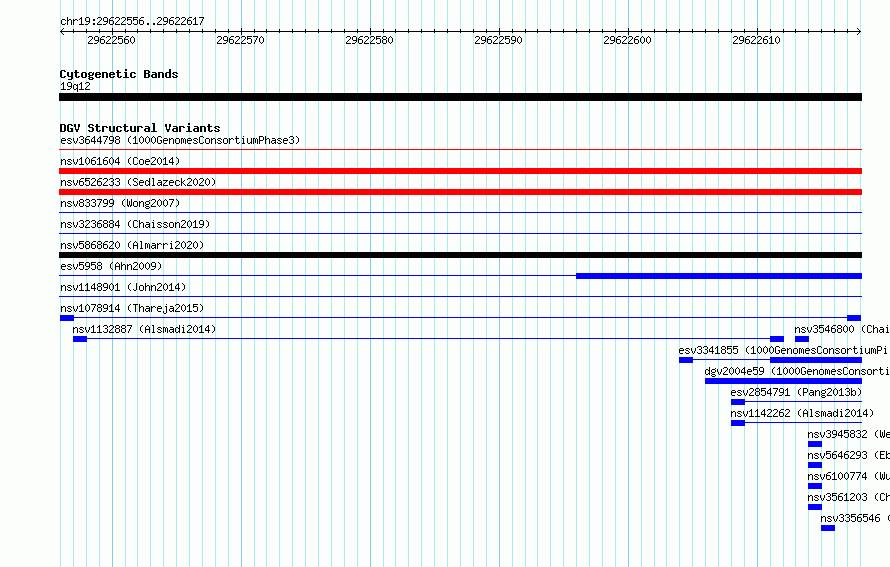Click ruler position 29622610
Screen dimensions: 890x567
tap(756, 40)
